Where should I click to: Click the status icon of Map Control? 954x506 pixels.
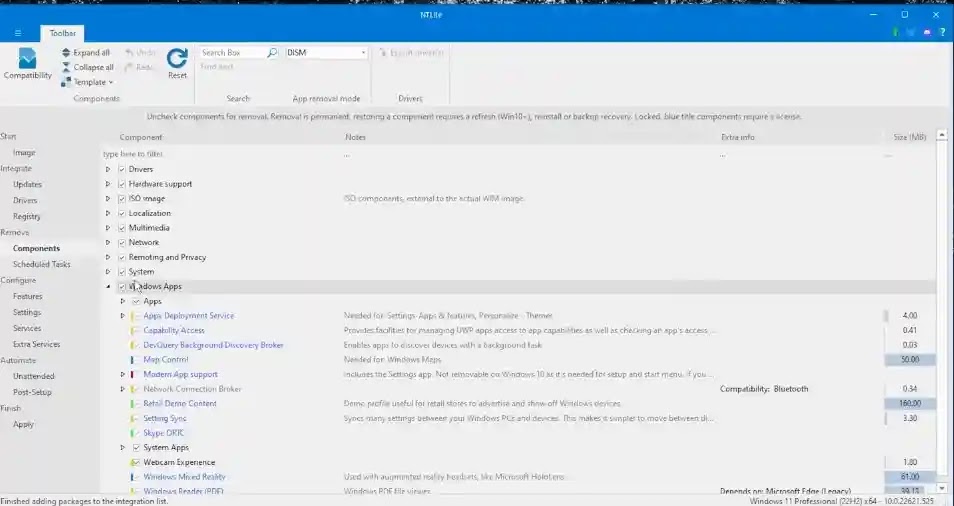[133, 360]
